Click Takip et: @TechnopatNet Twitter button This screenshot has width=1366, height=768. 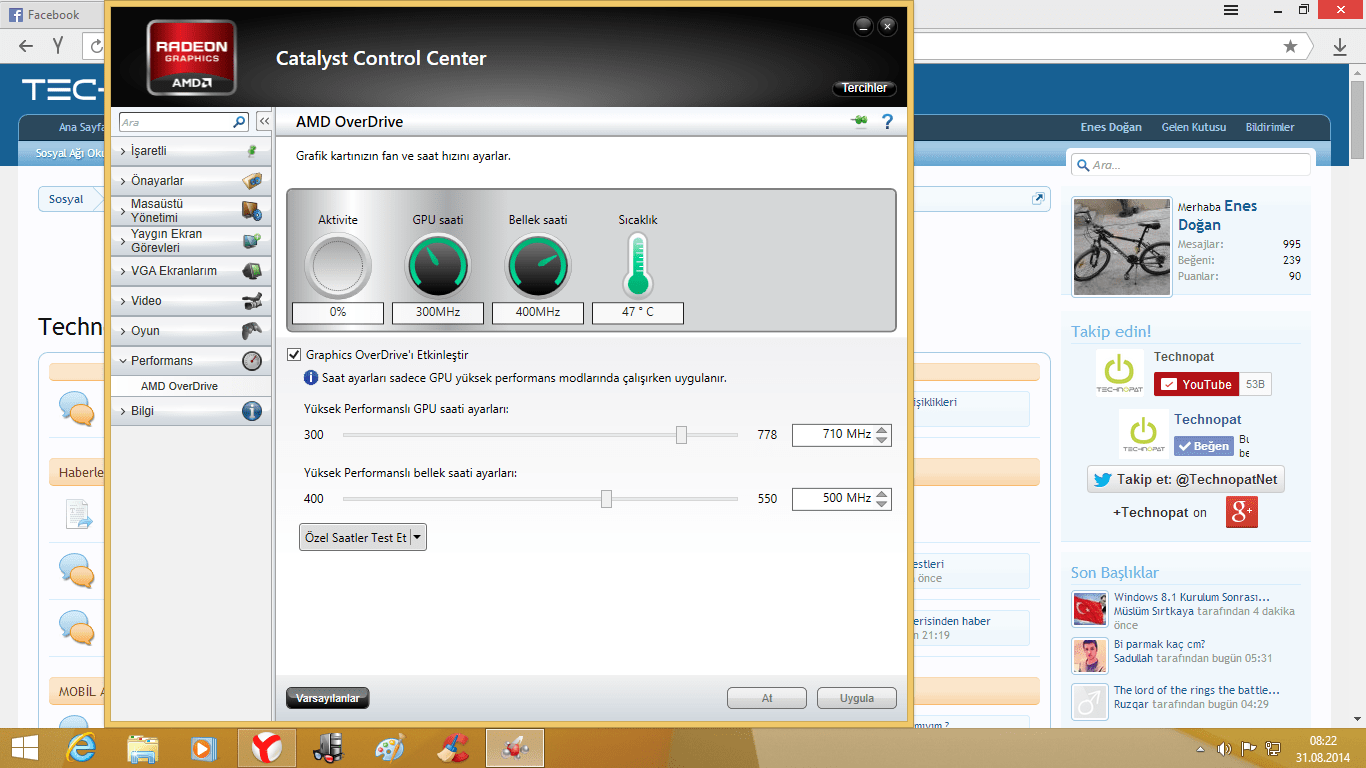[1186, 479]
